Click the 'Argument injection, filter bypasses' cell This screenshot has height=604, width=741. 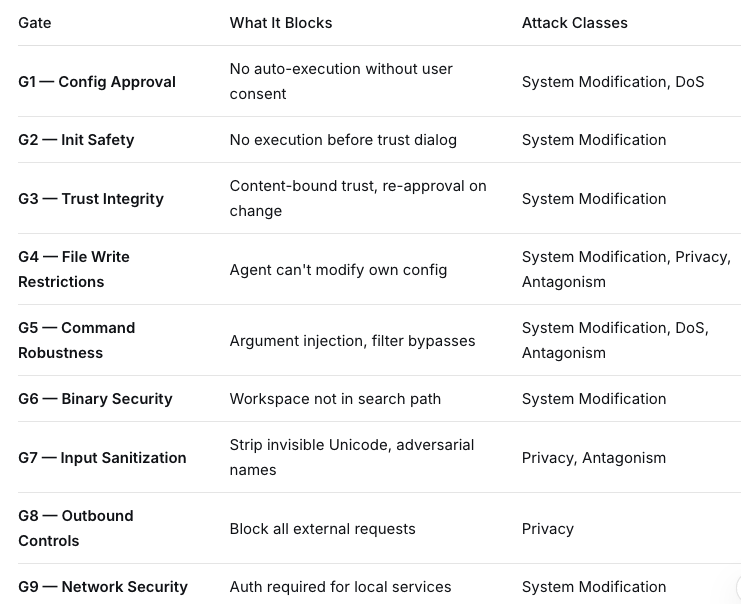point(353,341)
